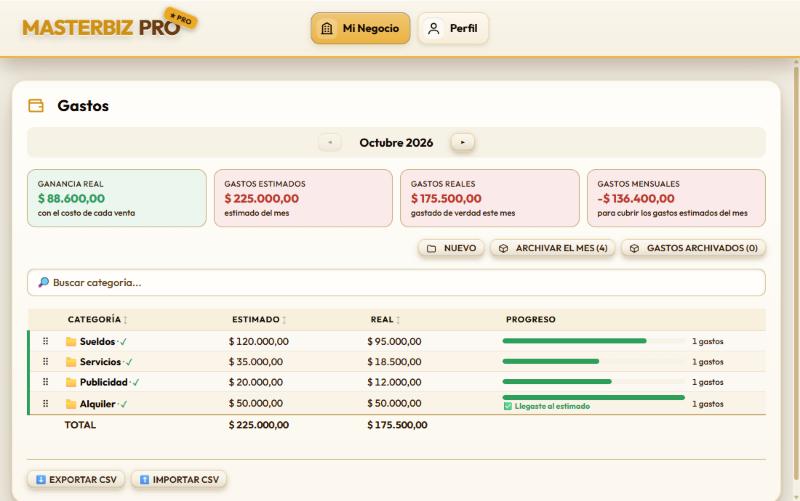Sort by the Estimado column arrows

coord(284,320)
